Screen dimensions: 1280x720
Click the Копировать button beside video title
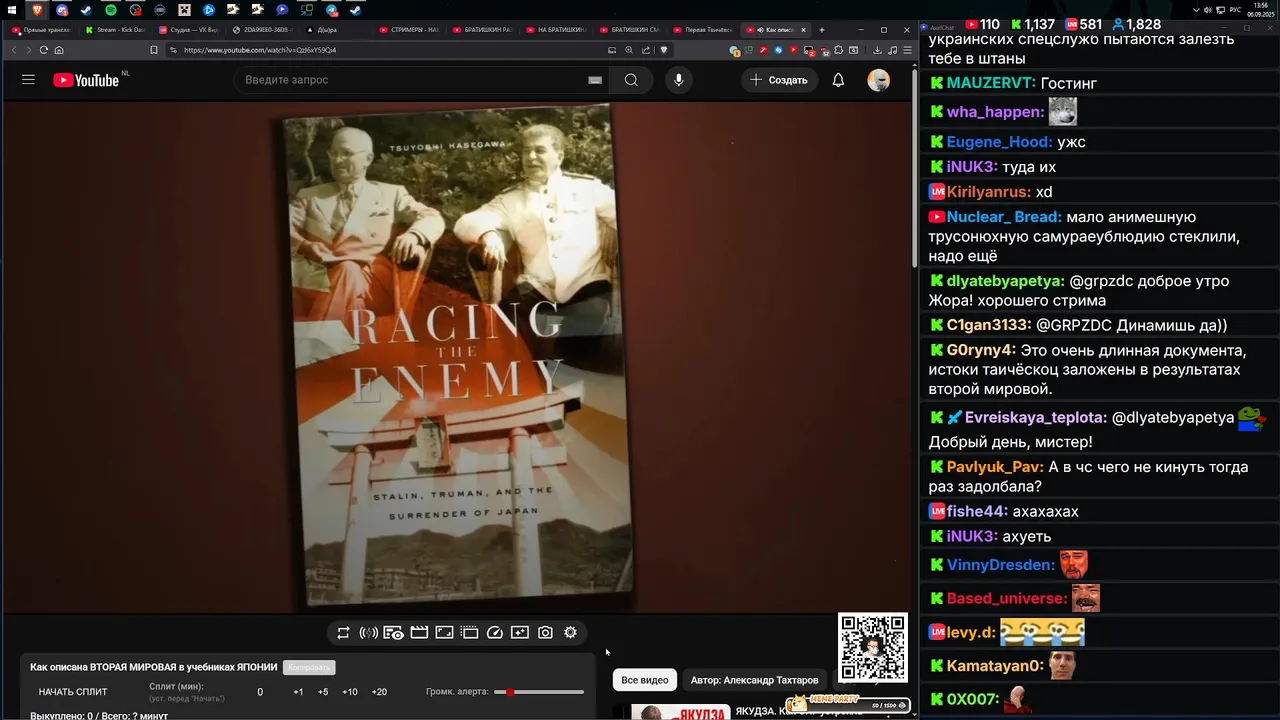tap(309, 667)
